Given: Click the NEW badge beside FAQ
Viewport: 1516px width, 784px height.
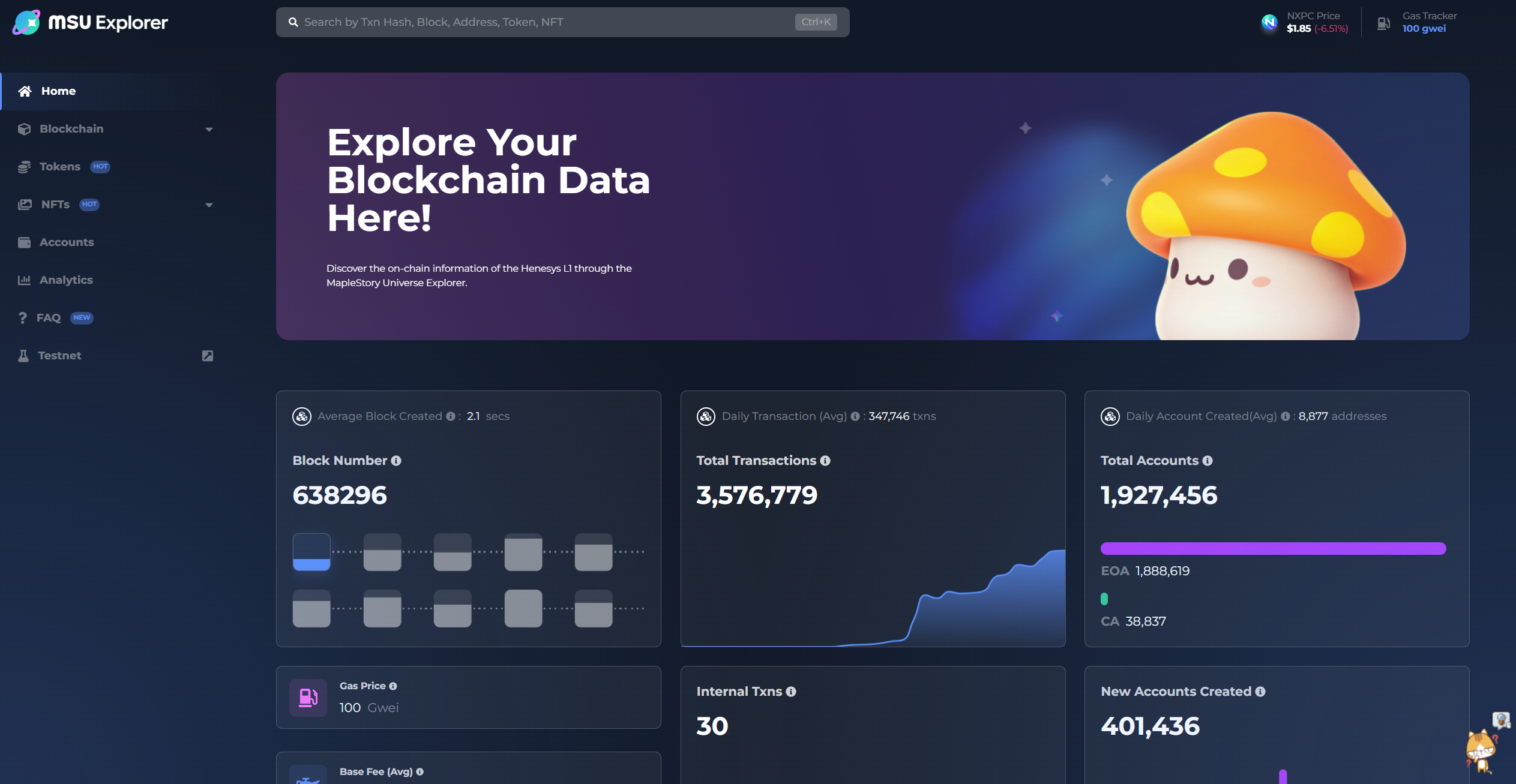Looking at the screenshot, I should pos(82,317).
